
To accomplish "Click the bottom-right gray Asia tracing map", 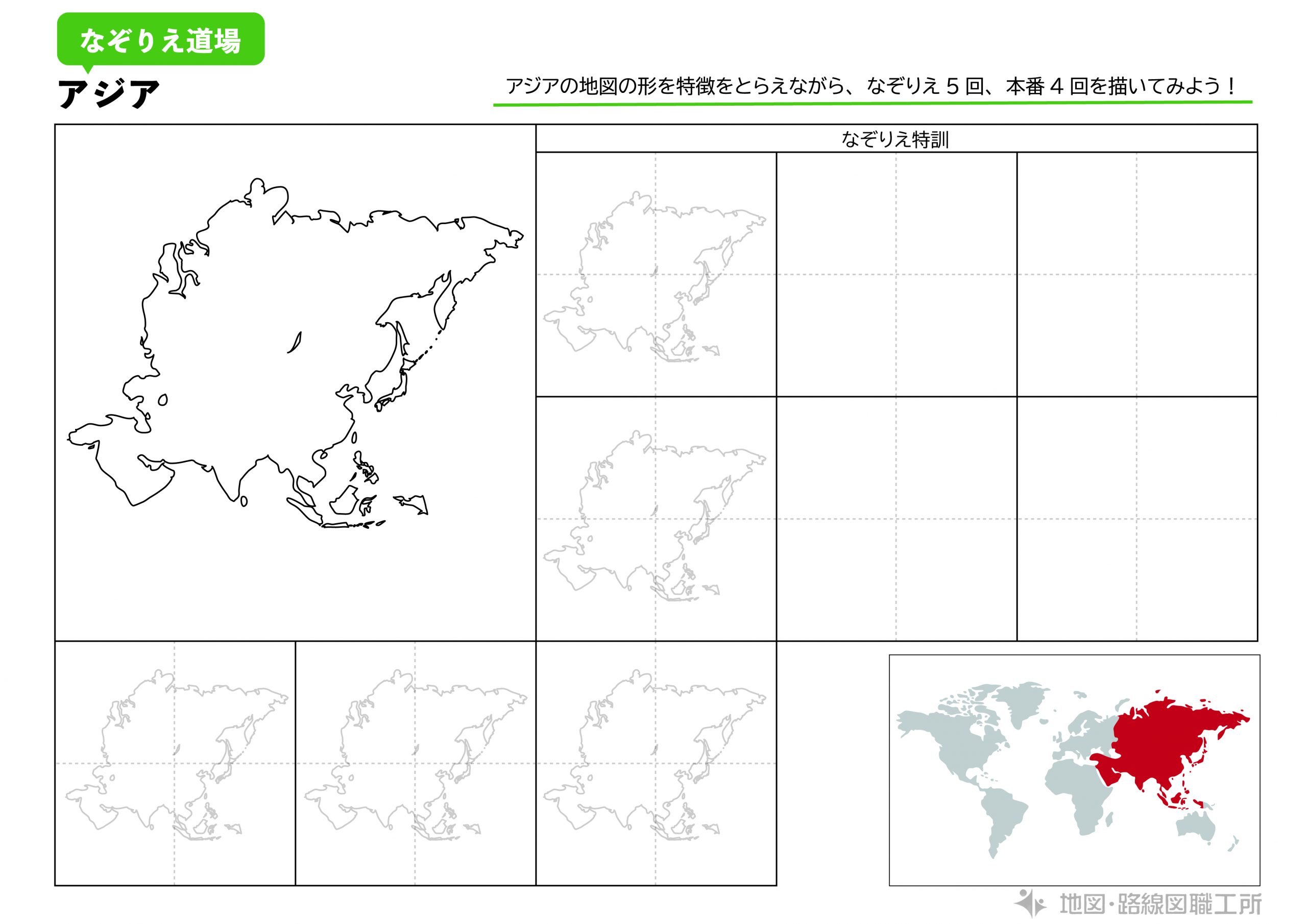I will coord(655,756).
